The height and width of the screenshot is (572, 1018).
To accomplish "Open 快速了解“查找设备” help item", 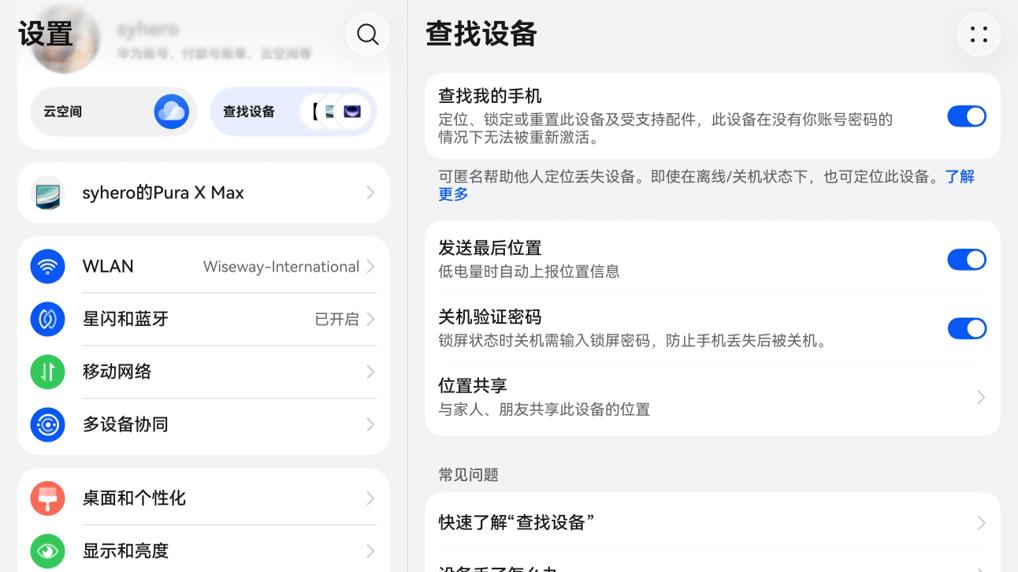I will [712, 523].
